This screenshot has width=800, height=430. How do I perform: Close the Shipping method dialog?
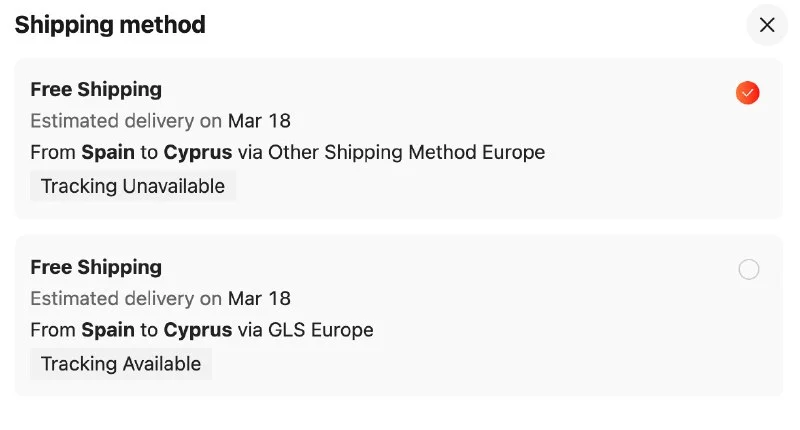767,25
